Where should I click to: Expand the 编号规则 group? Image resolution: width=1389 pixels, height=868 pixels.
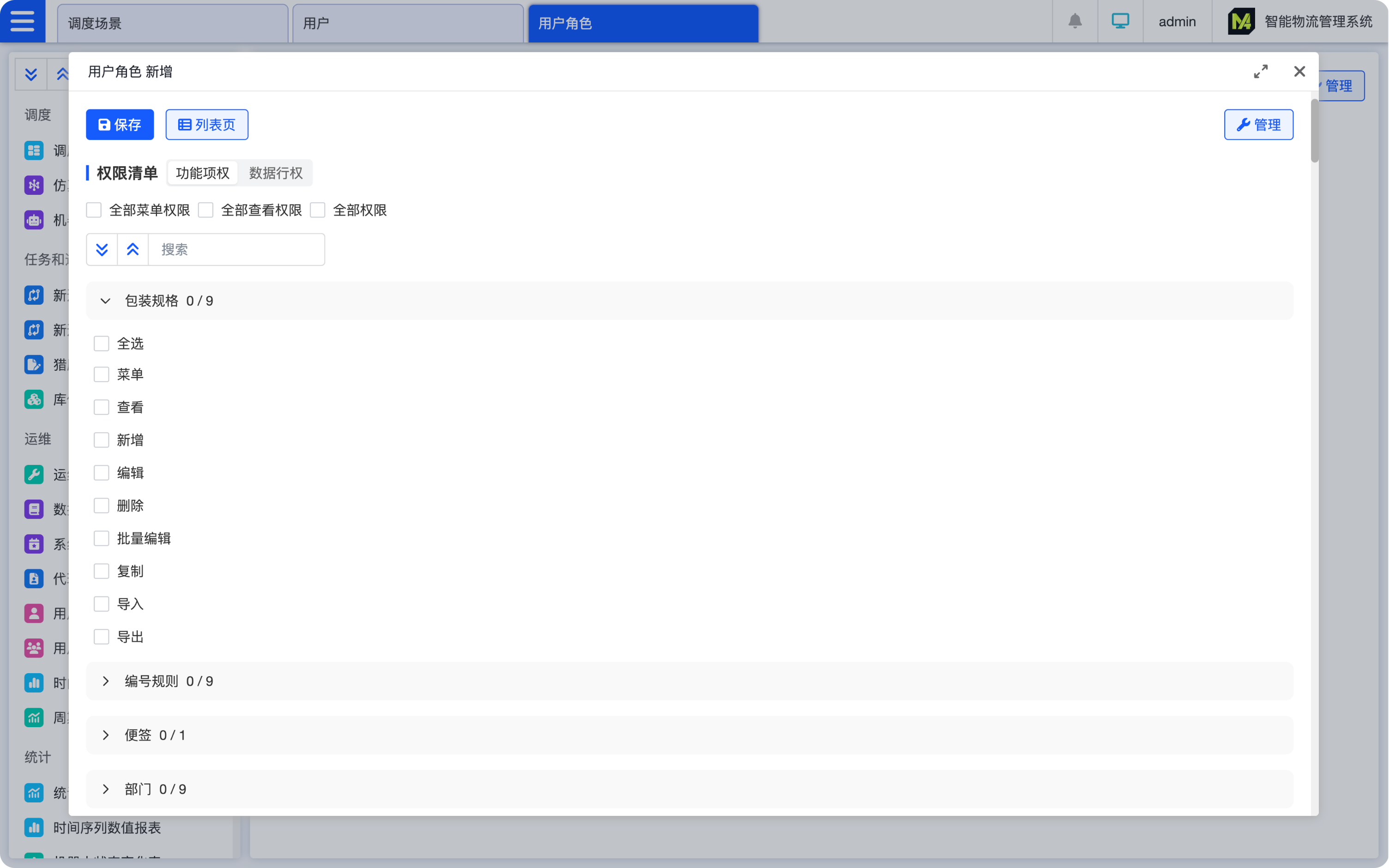click(x=106, y=681)
